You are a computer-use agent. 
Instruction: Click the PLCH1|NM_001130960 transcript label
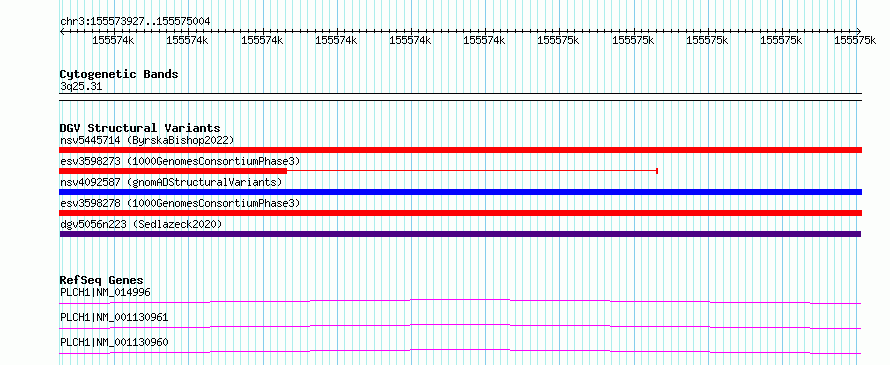[114, 342]
